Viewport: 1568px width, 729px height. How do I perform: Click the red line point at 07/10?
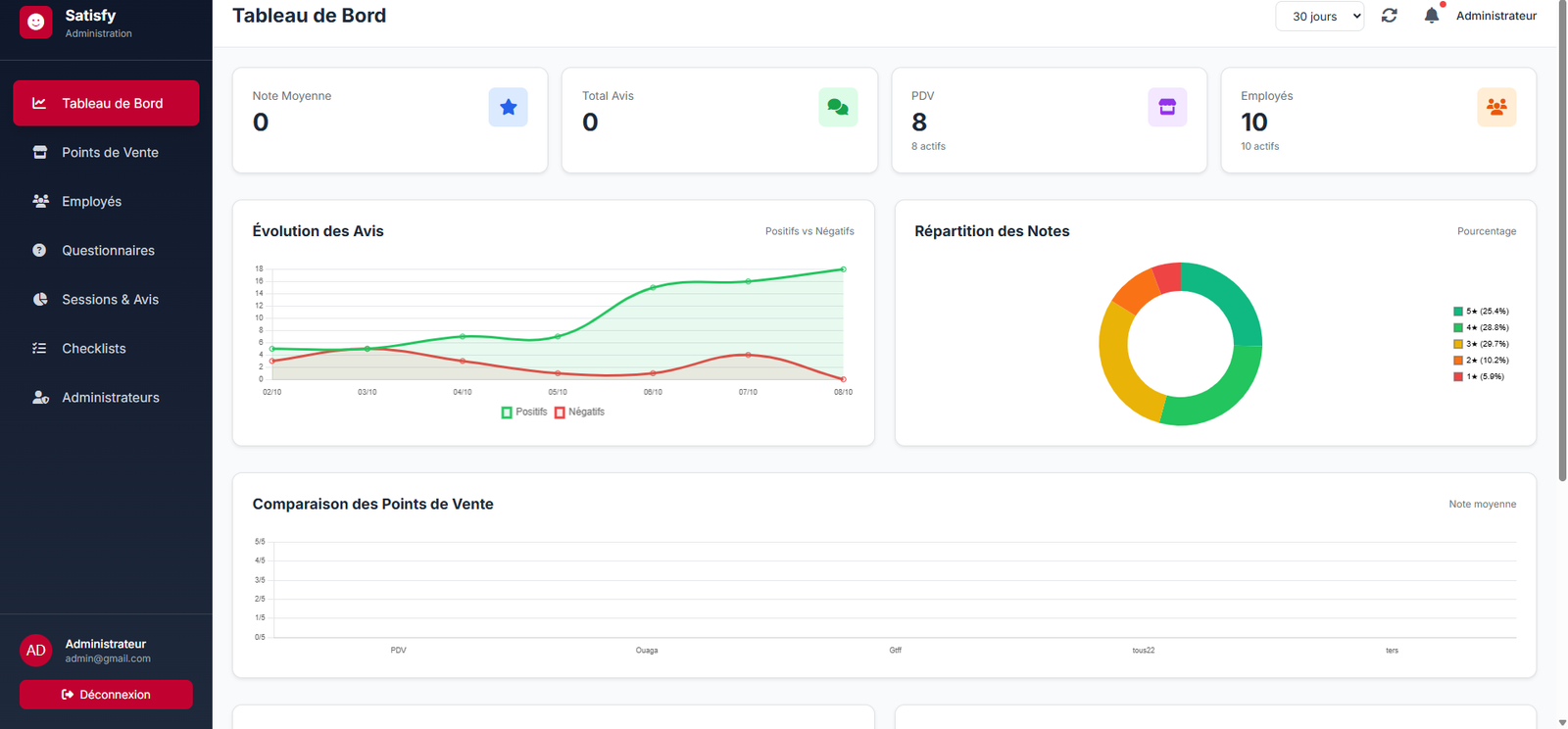click(748, 355)
